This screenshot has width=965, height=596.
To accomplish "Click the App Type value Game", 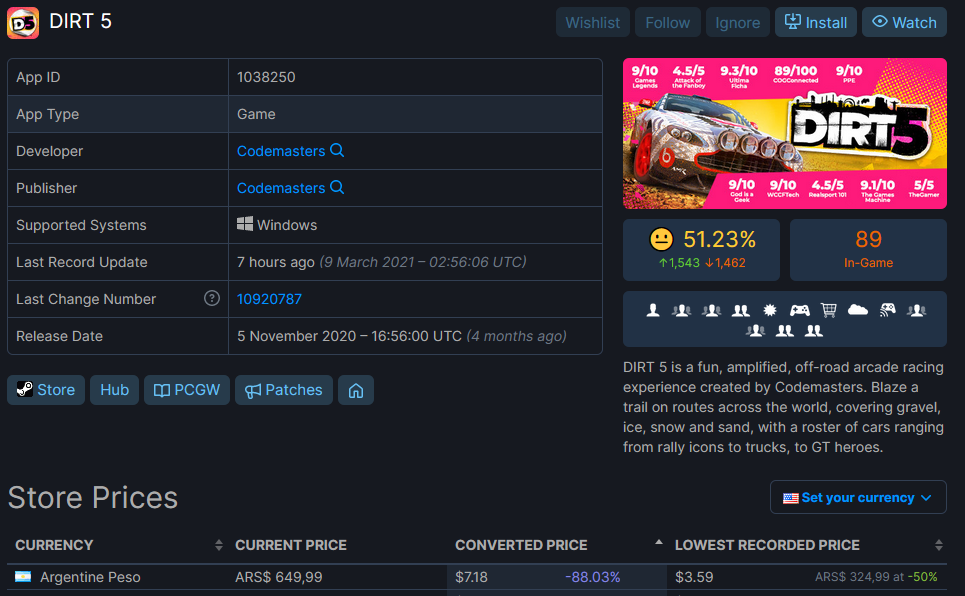I will pos(256,114).
